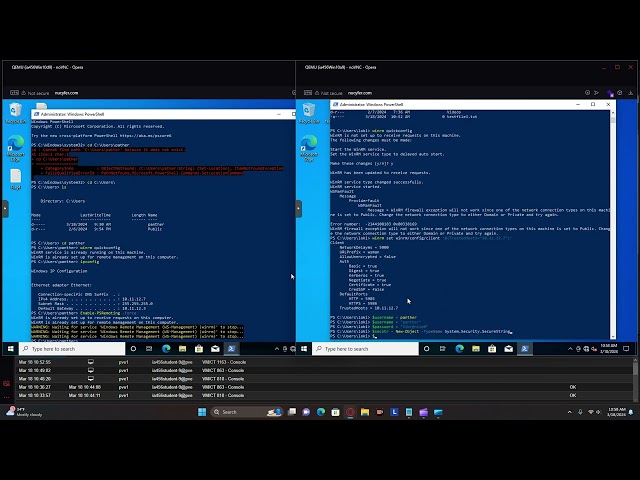Screen dimensions: 640x480
Task: Open Opera browser in host taskbar
Action: tap(350, 412)
